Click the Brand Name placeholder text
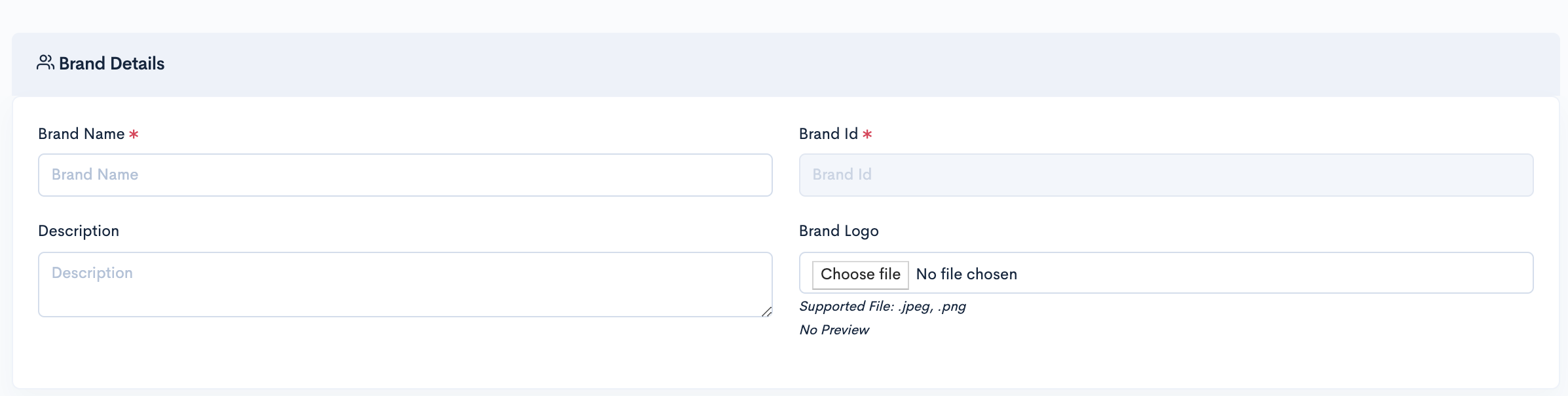This screenshot has height=396, width=1568. [x=95, y=174]
